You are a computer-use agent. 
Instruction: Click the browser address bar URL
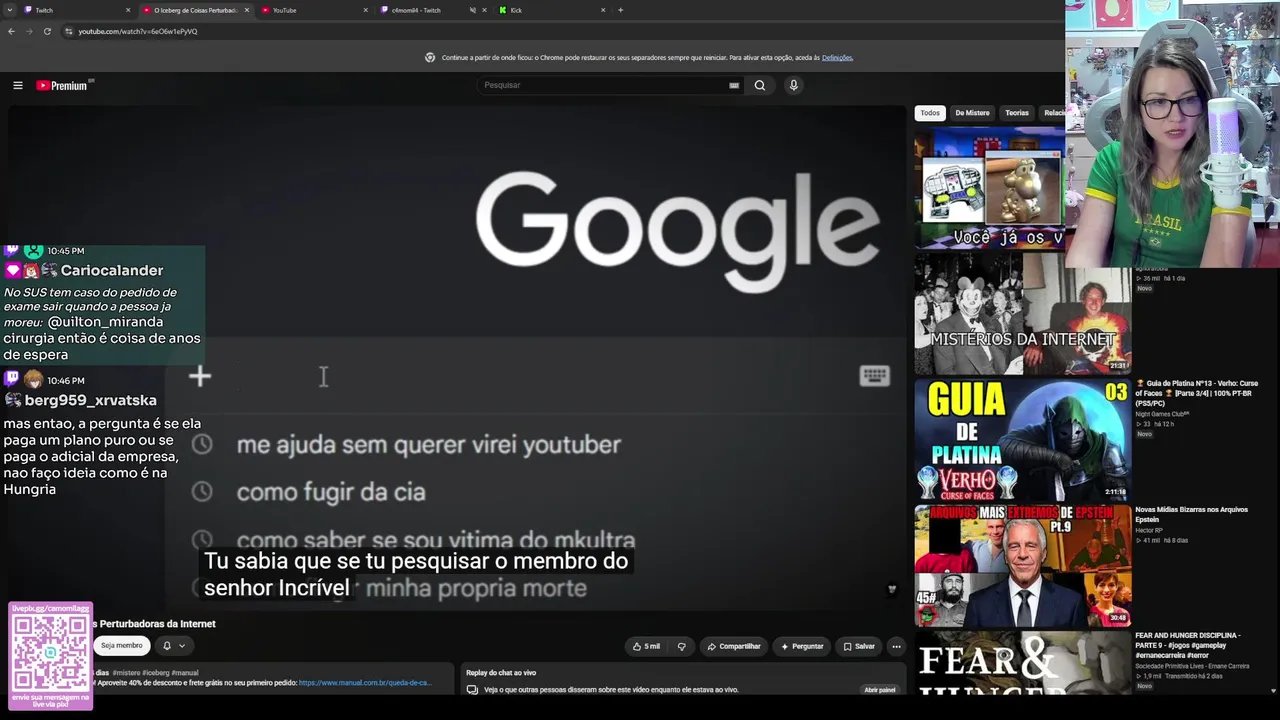[138, 31]
